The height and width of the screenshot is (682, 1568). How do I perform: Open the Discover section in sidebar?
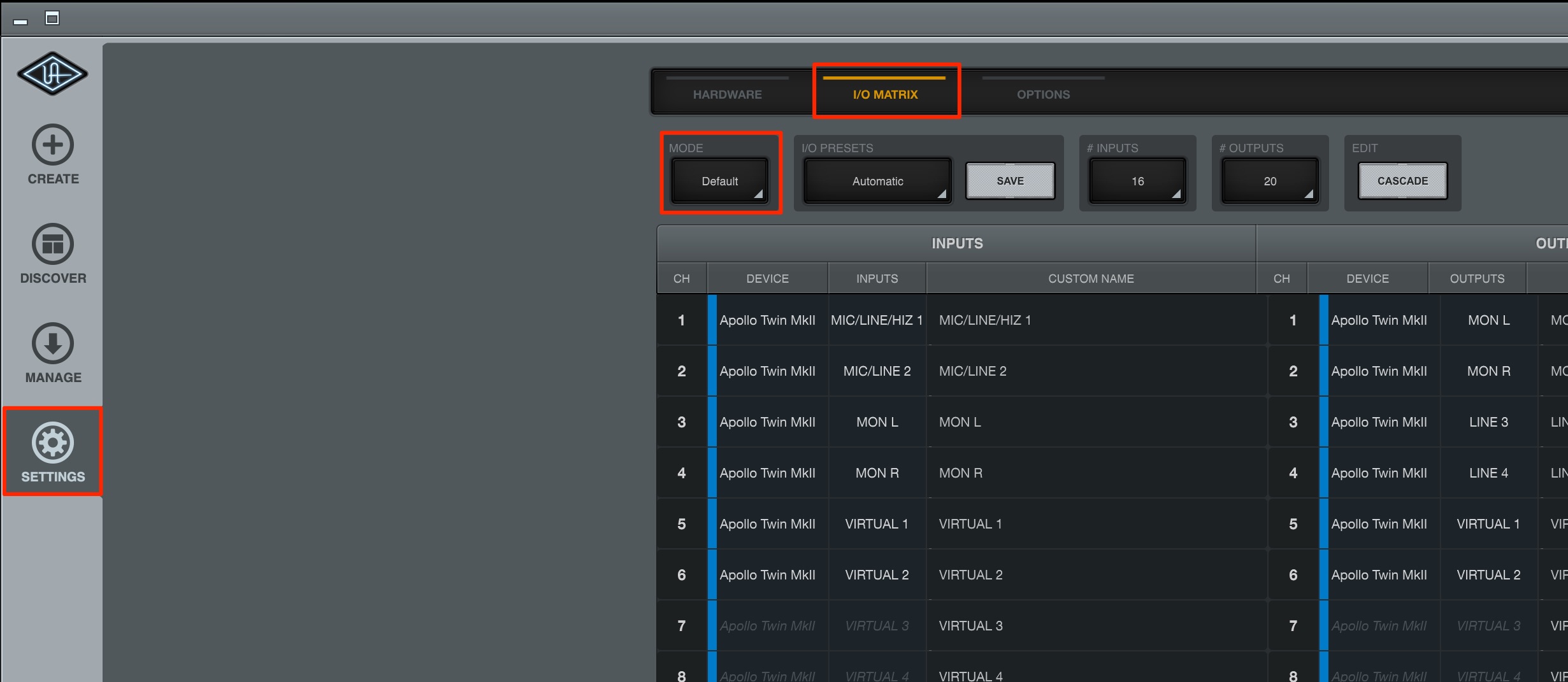click(x=53, y=254)
